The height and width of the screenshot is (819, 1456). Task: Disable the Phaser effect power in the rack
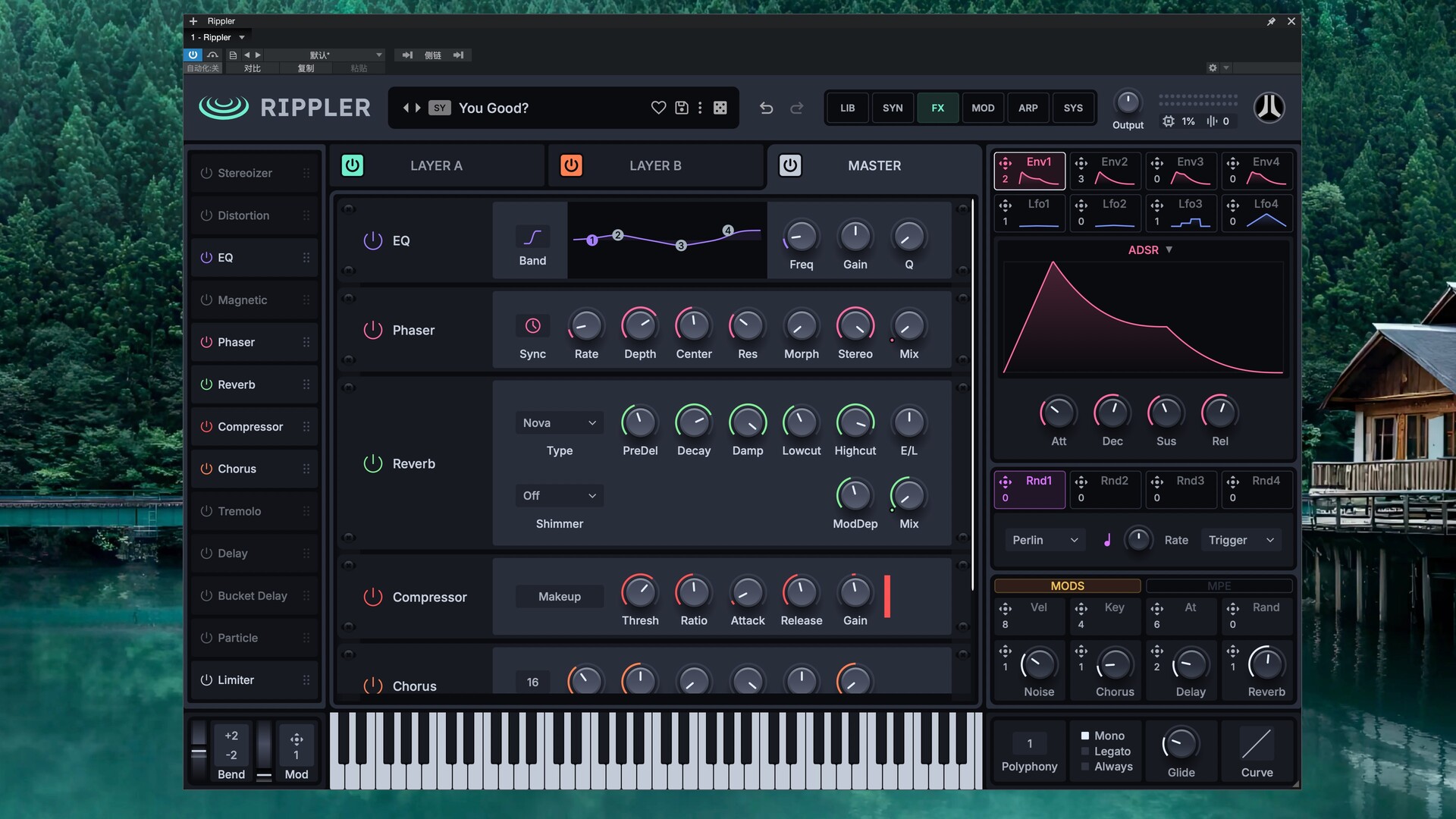(372, 330)
